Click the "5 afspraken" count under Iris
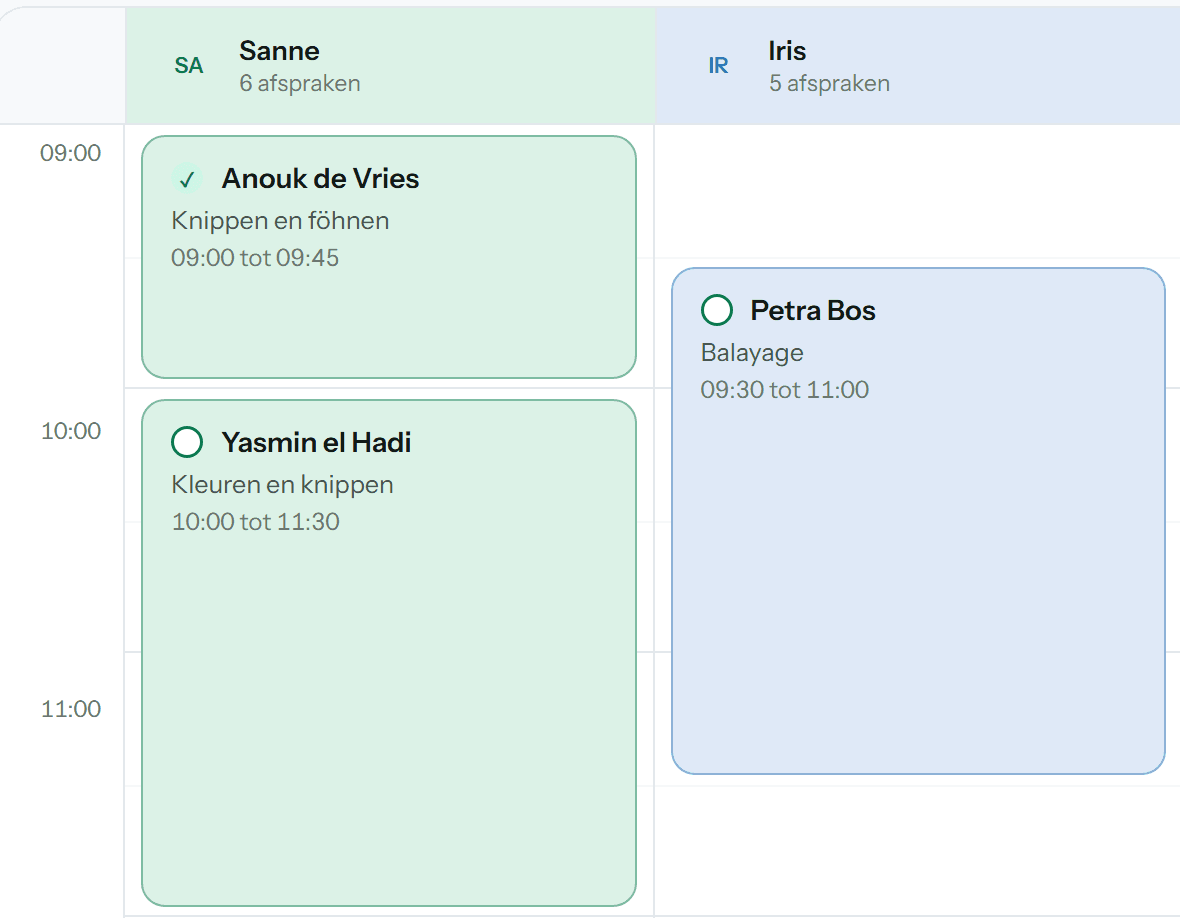Viewport: 1180px width, 918px height. [829, 84]
